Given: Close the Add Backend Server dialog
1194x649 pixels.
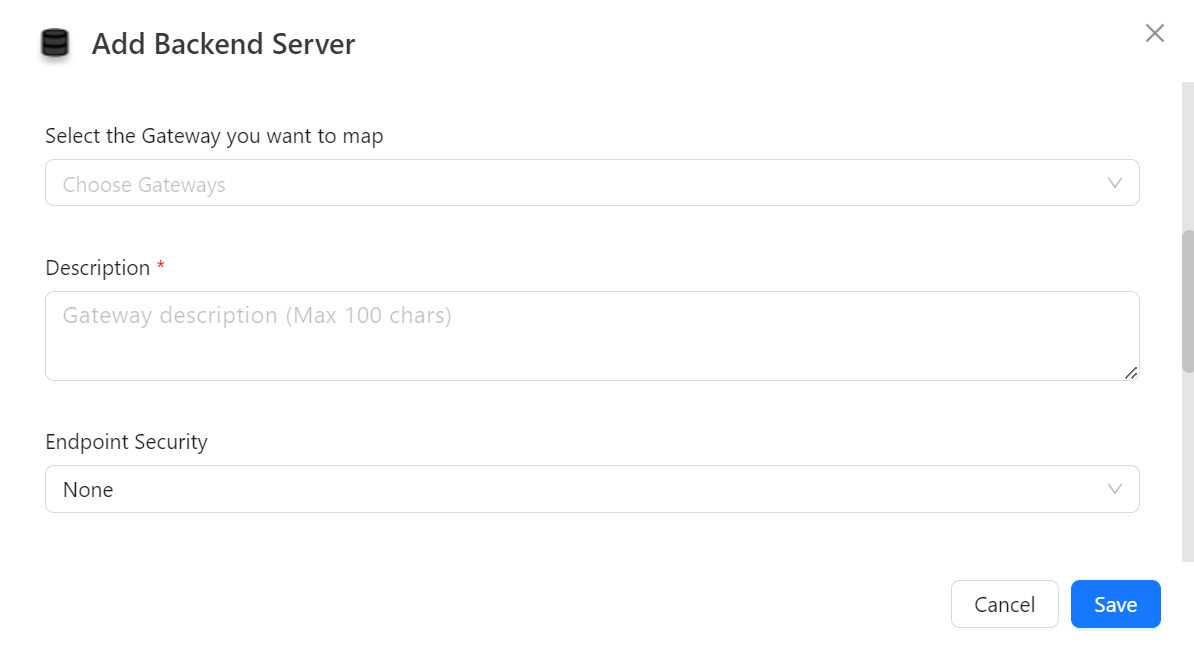Looking at the screenshot, I should 1155,33.
